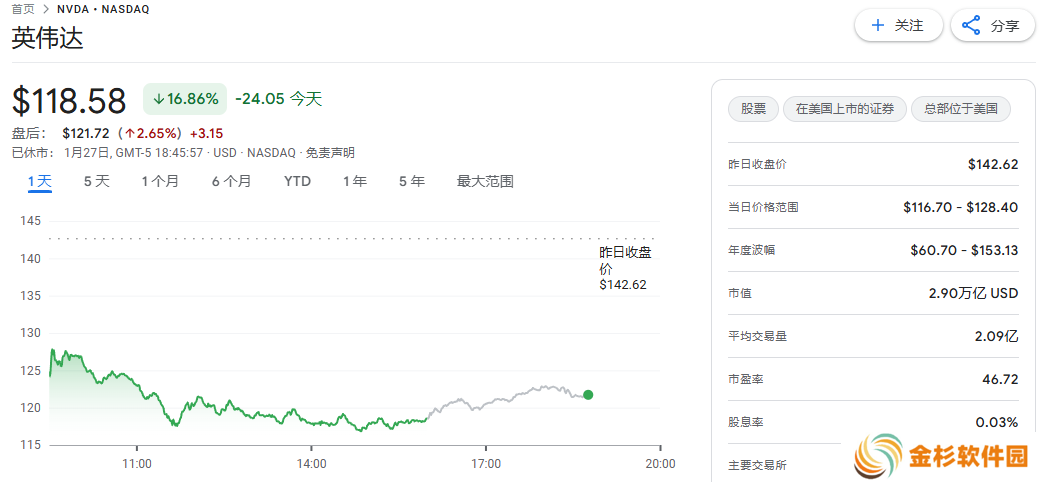Click the 关注 follow button
The height and width of the screenshot is (482, 1041).
point(898,26)
